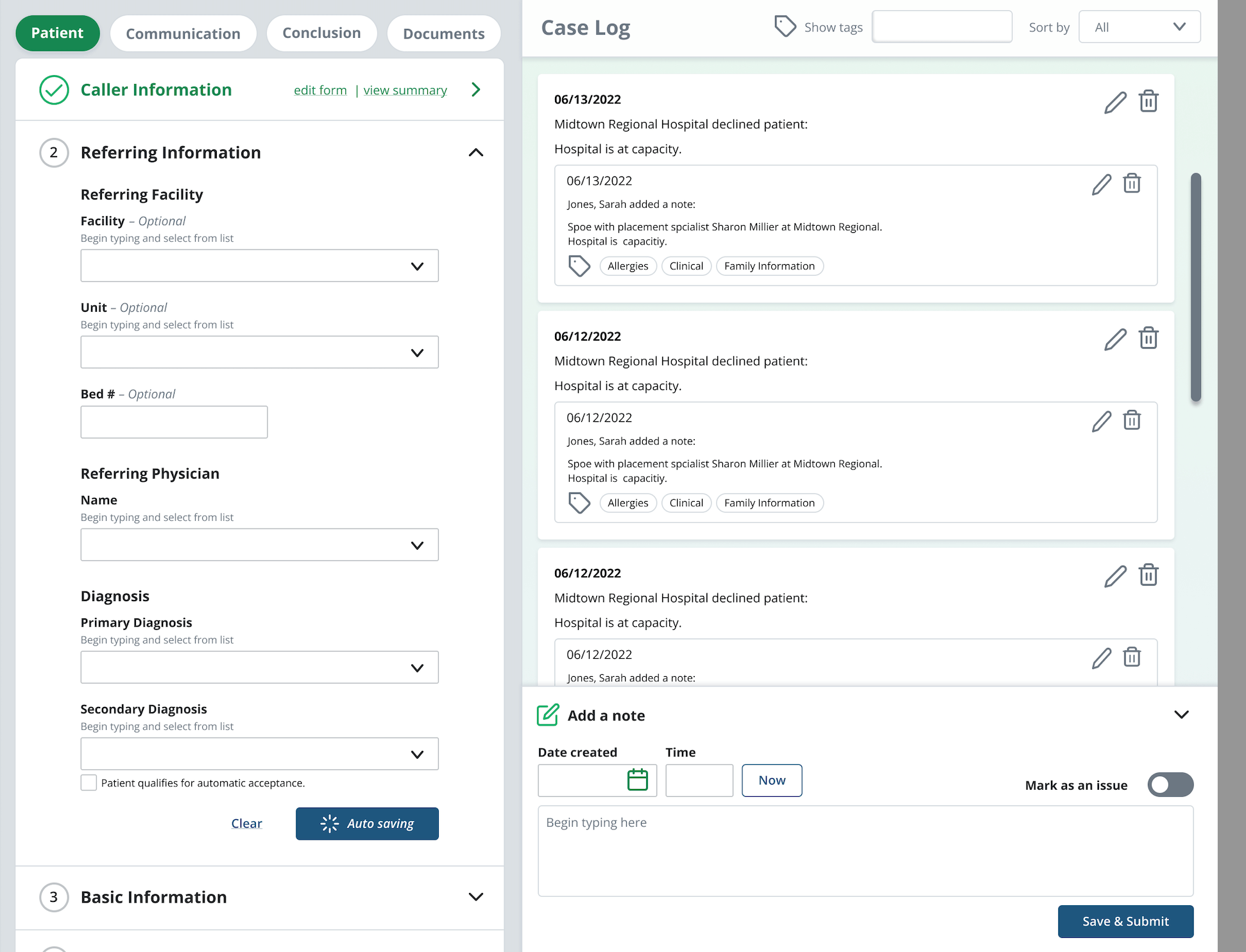Delete the 06/13/2022 case log entry
The height and width of the screenshot is (952, 1246).
click(x=1149, y=101)
